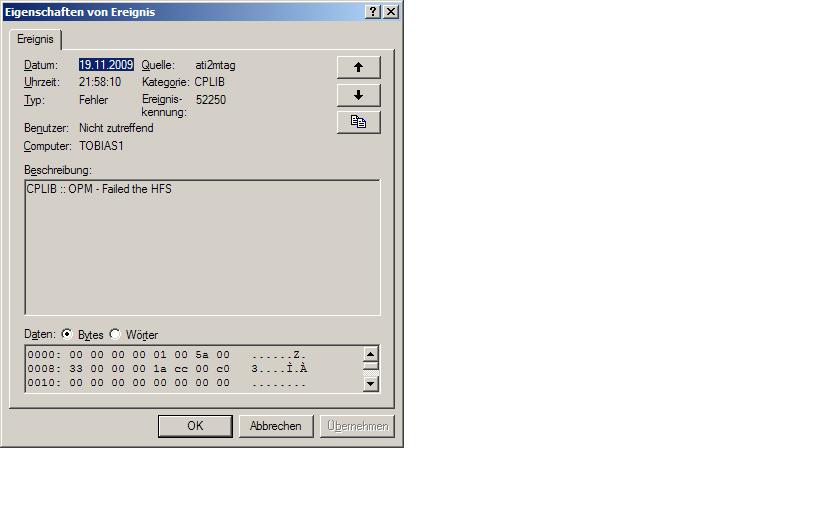Click the Kategorie label
840x525 pixels.
[166, 82]
